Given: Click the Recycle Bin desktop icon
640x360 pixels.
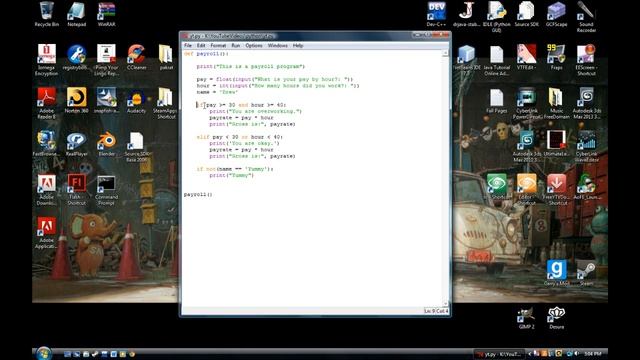Looking at the screenshot, I should tap(47, 14).
